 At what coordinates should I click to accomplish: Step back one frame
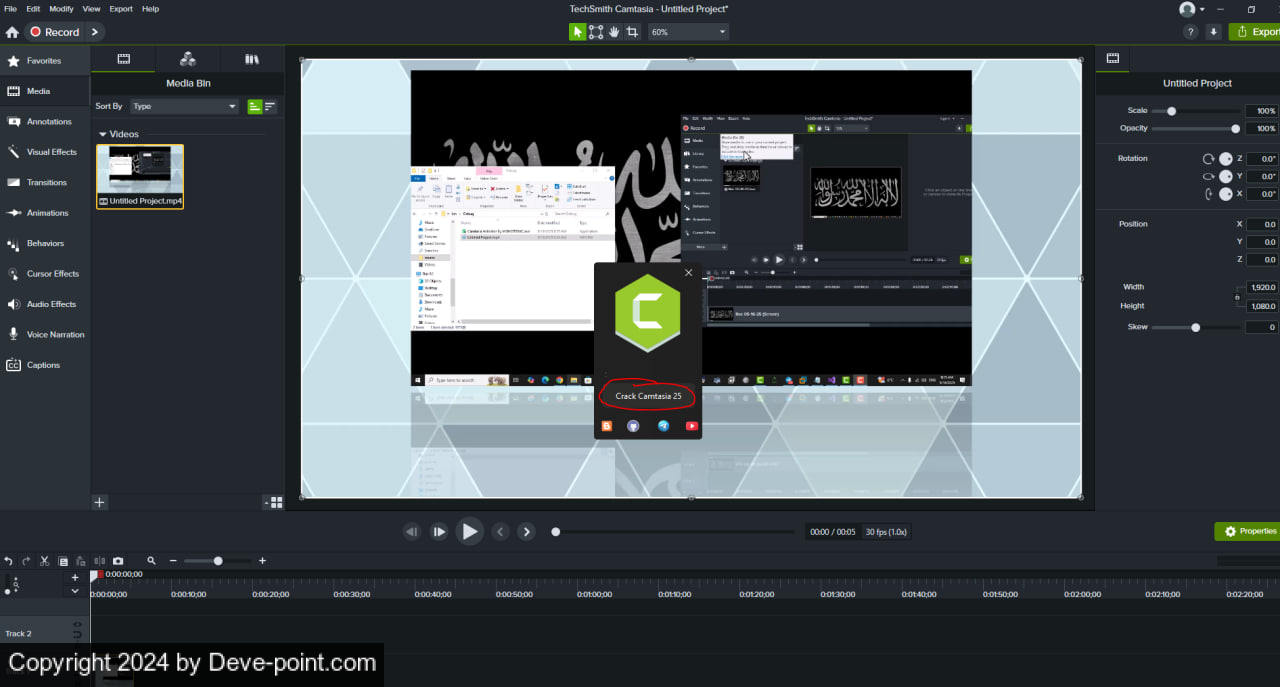click(411, 532)
